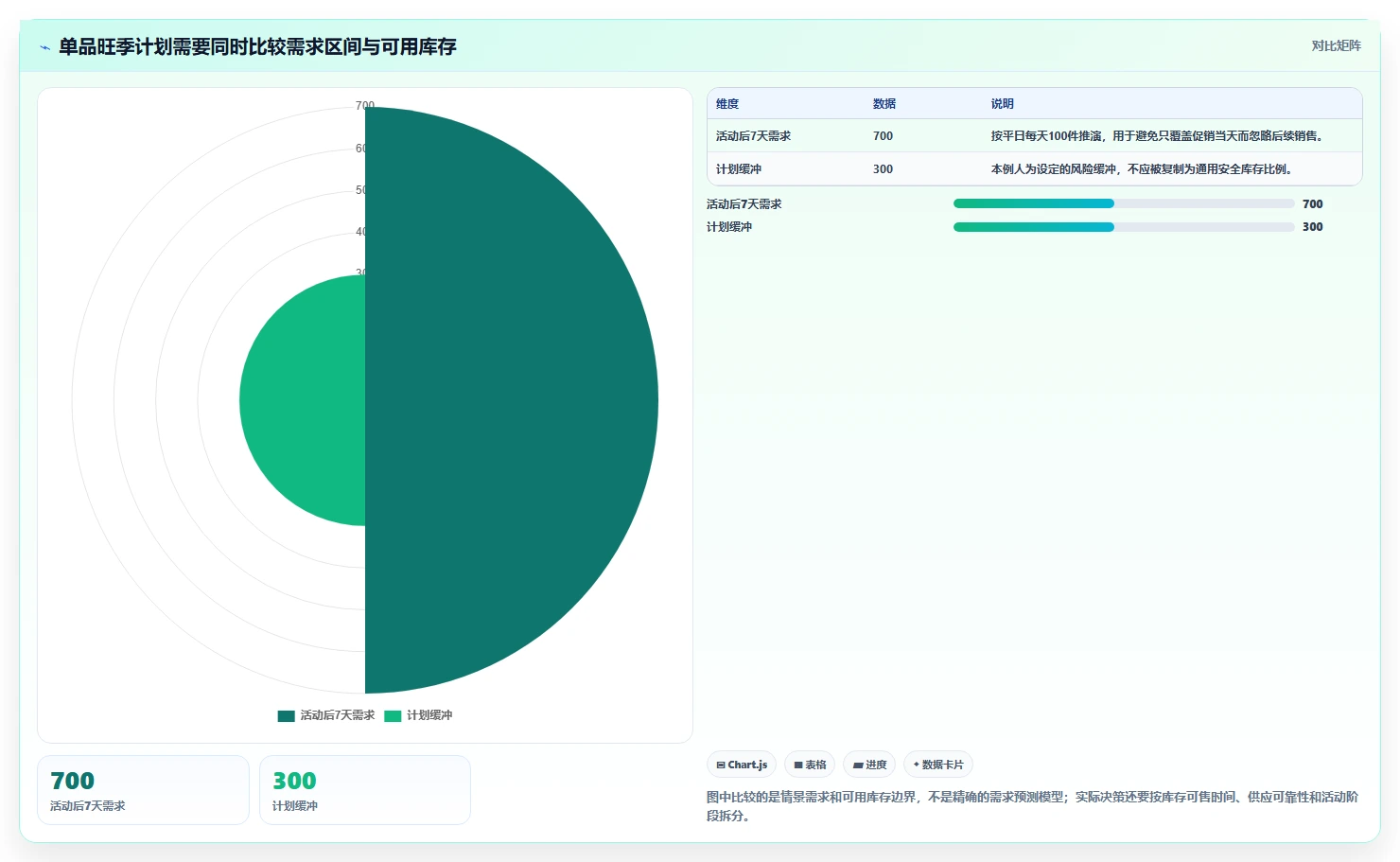Click the footnote paragraph starting 图中比较的是情景需求
This screenshot has height=862, width=1400.
[1032, 806]
